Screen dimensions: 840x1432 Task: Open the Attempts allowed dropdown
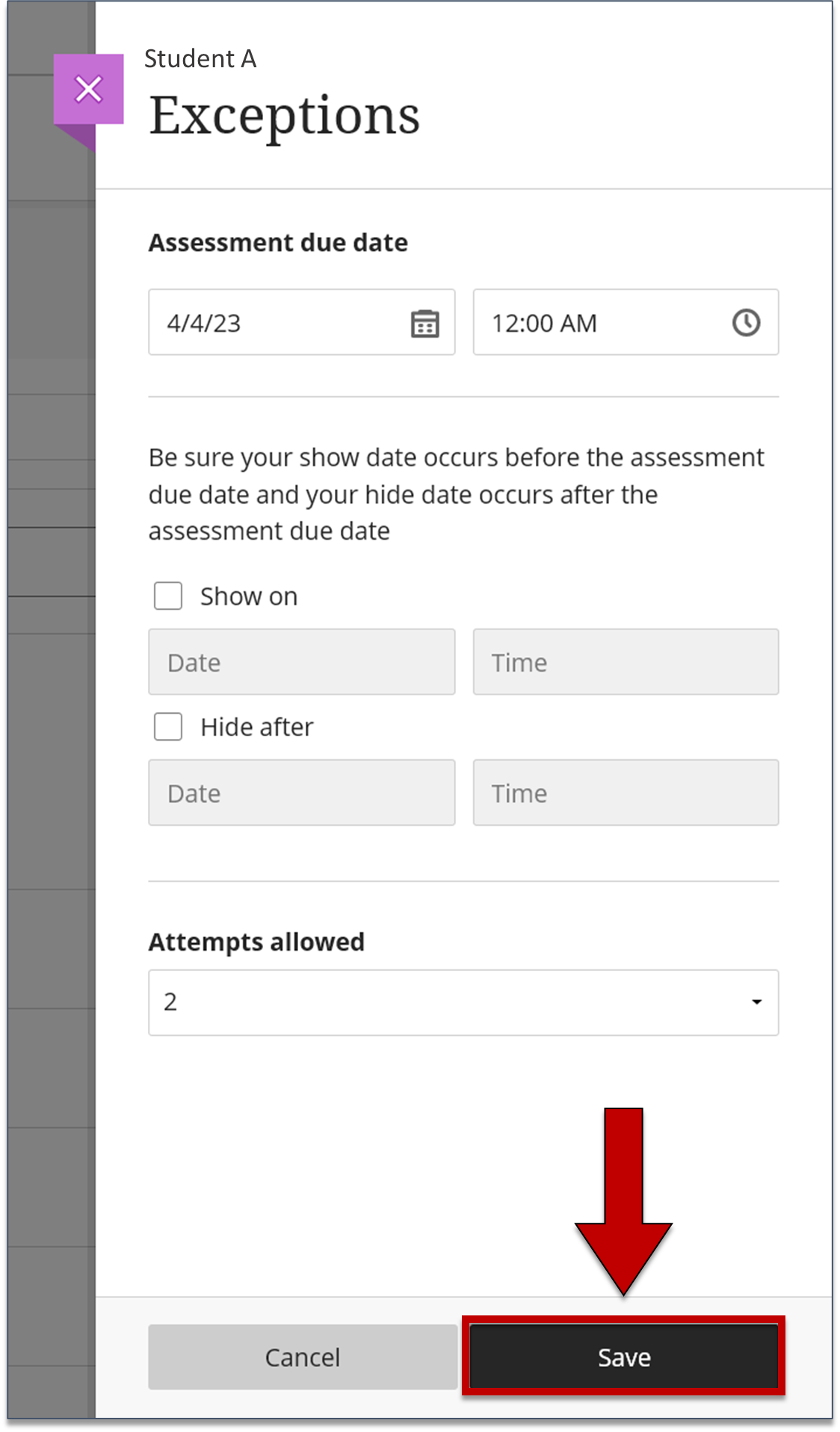pos(463,1003)
